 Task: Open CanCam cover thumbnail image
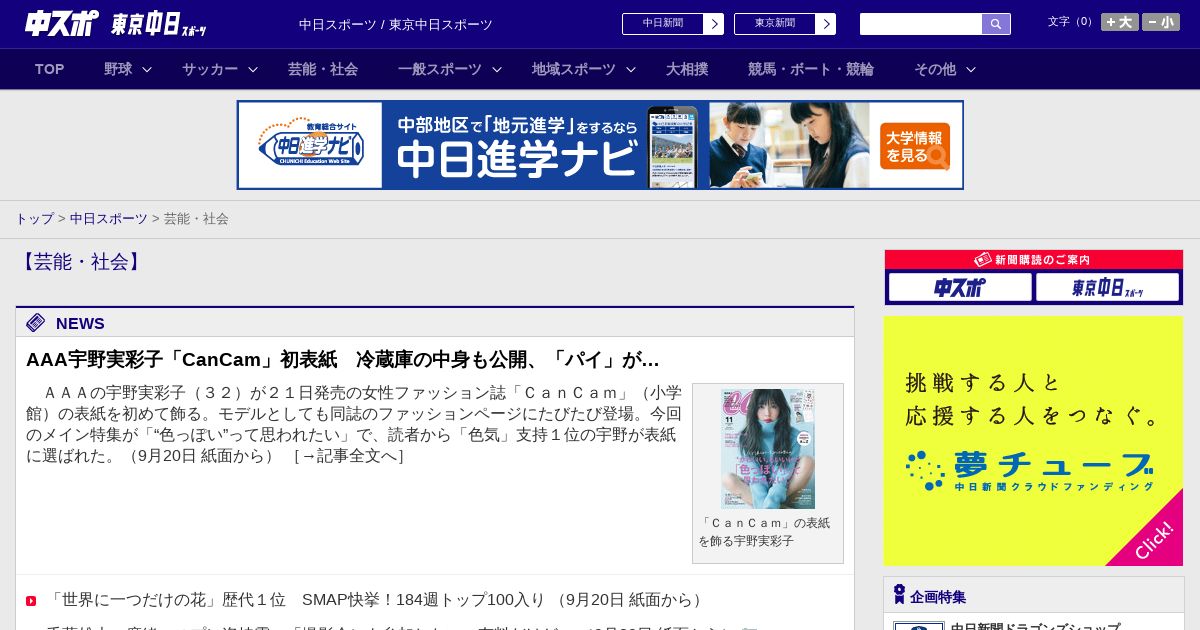click(x=768, y=449)
